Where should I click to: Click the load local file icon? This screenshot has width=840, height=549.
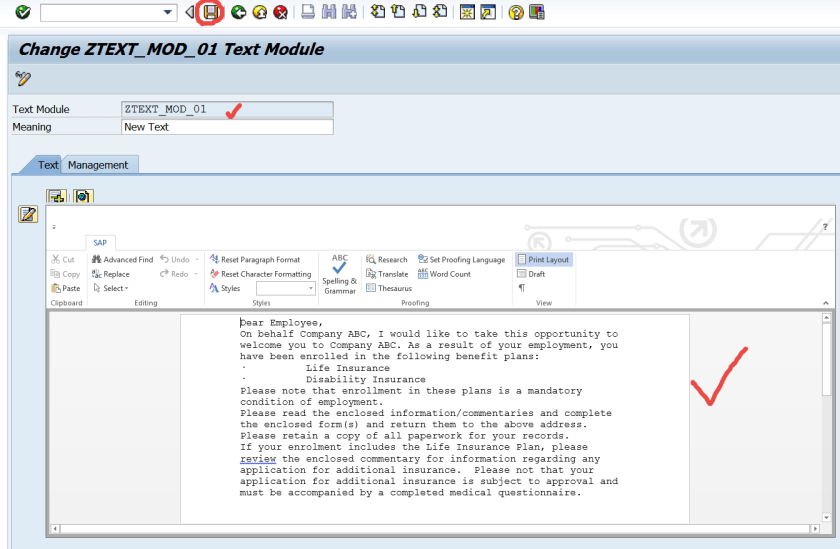click(x=56, y=197)
